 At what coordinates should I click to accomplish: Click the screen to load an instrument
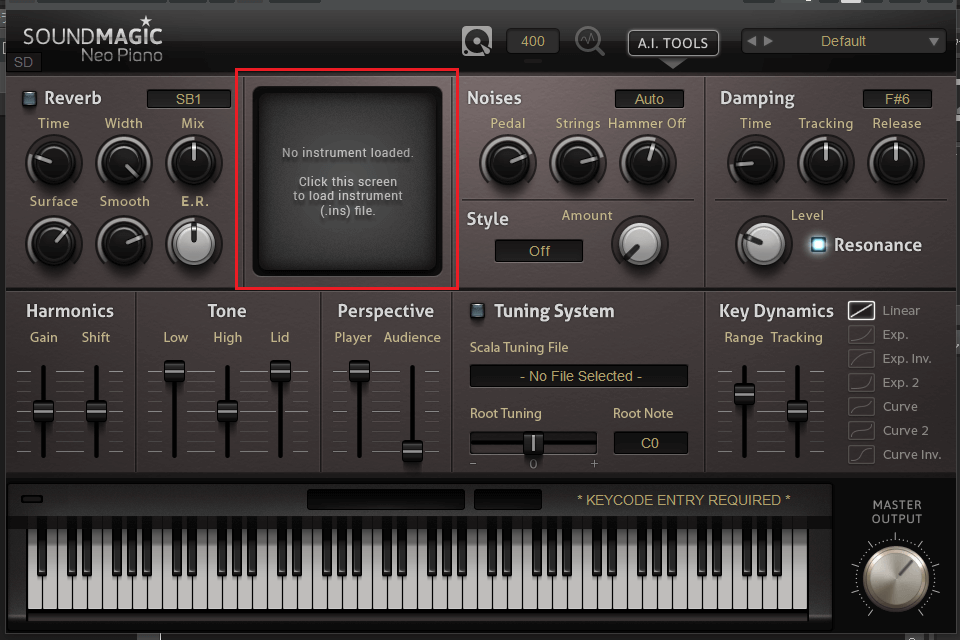coord(347,181)
